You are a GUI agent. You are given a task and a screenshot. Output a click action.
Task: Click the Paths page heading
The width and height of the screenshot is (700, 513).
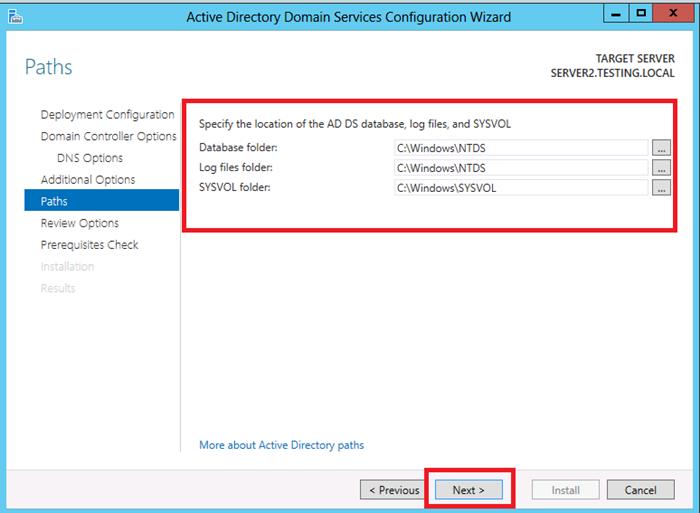tap(48, 67)
